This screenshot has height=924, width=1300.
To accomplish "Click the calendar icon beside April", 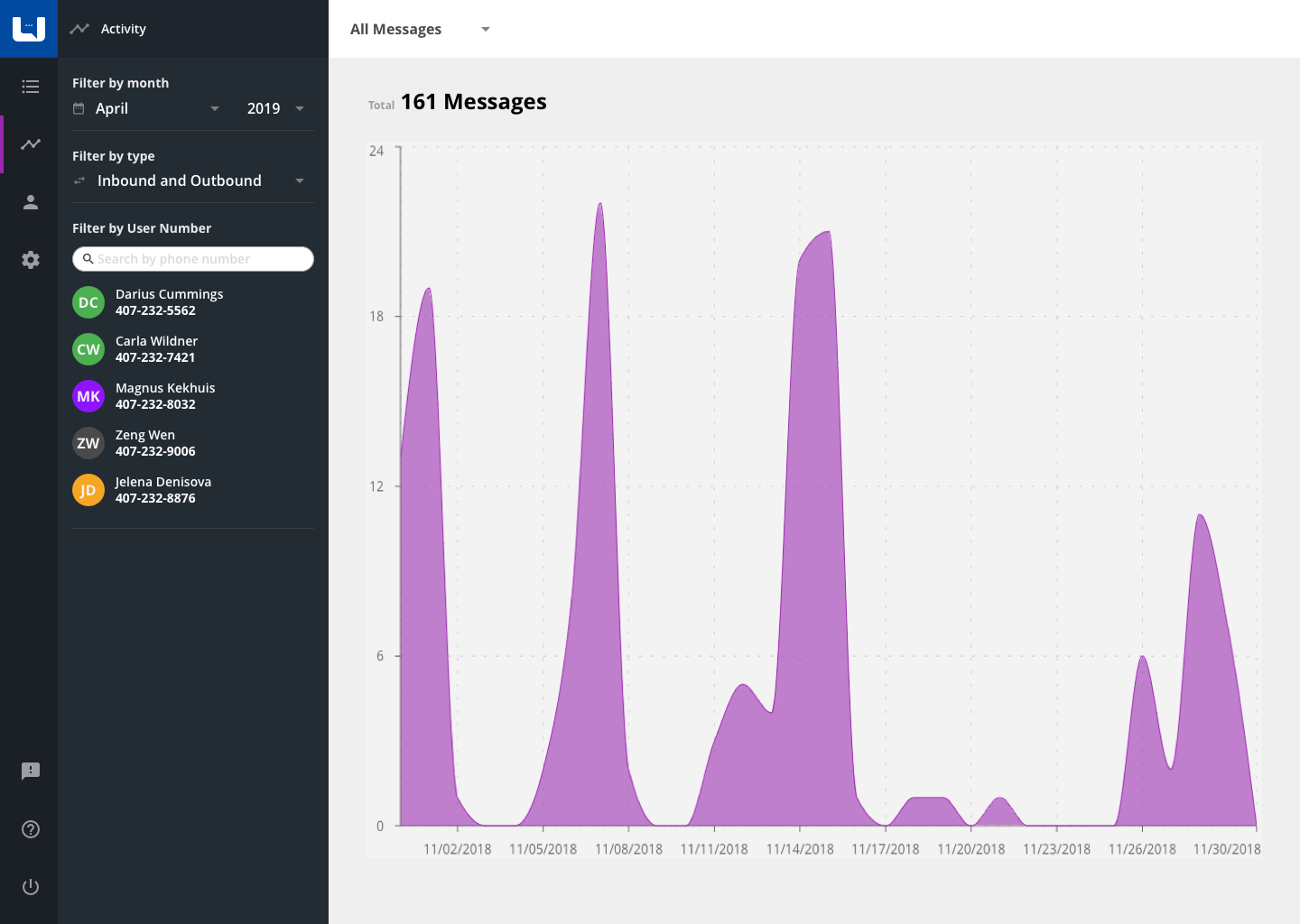I will [x=79, y=108].
